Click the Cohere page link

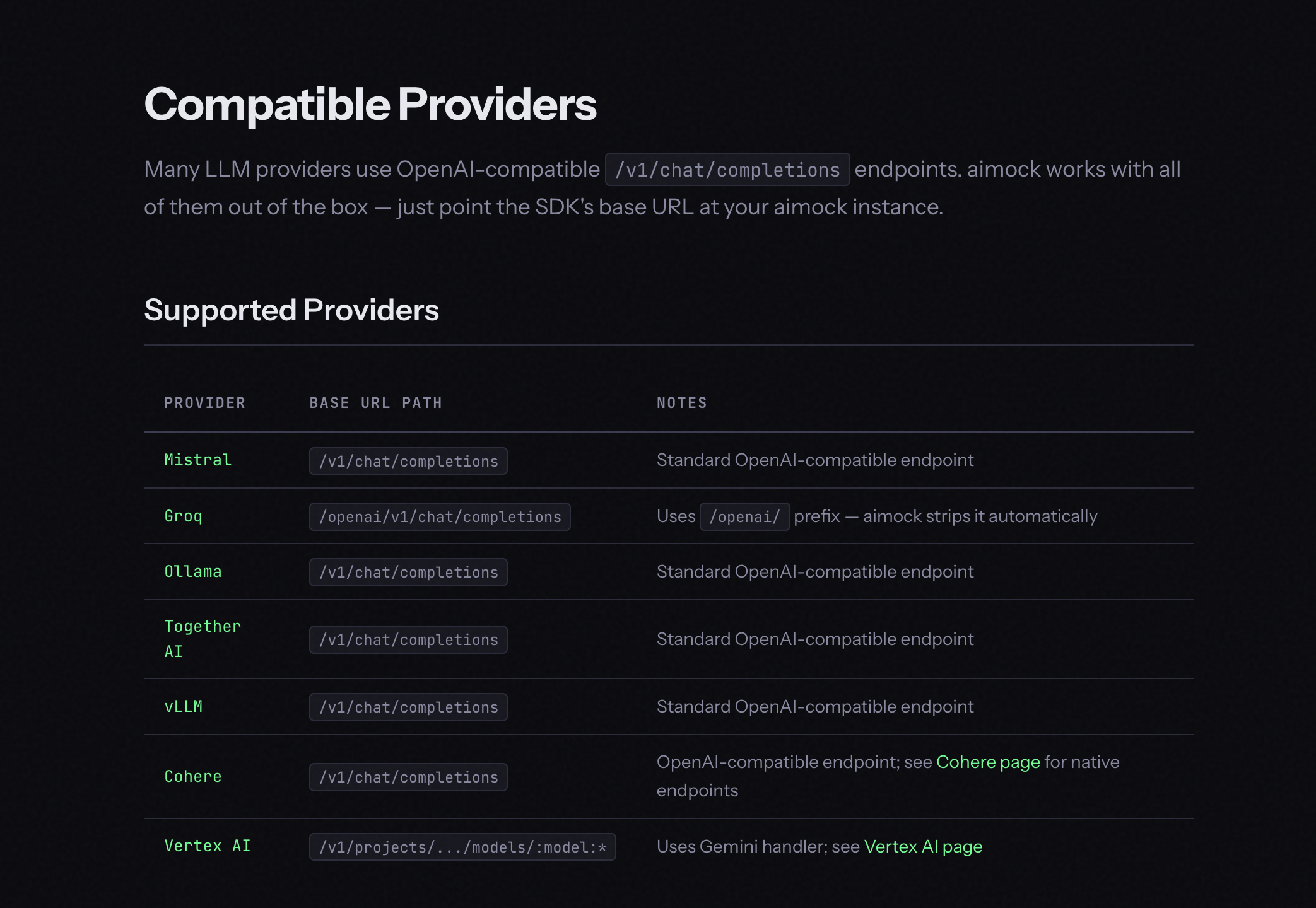click(x=987, y=762)
